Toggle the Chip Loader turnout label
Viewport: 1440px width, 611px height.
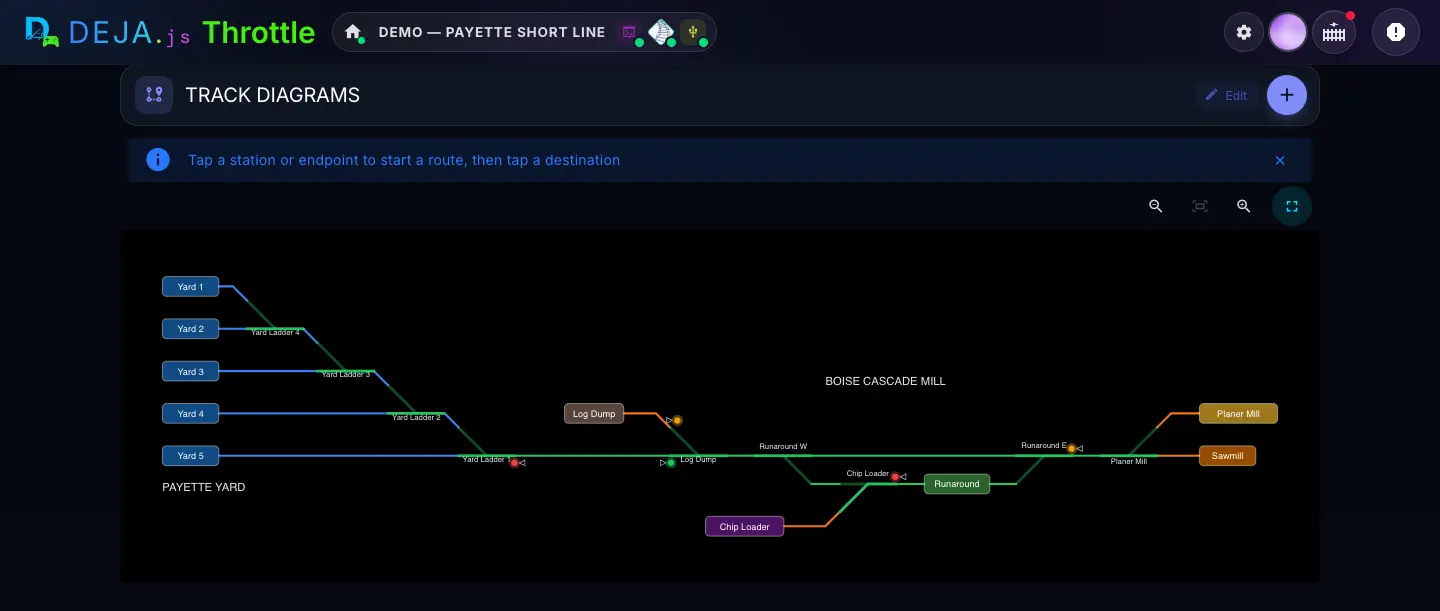(x=867, y=473)
